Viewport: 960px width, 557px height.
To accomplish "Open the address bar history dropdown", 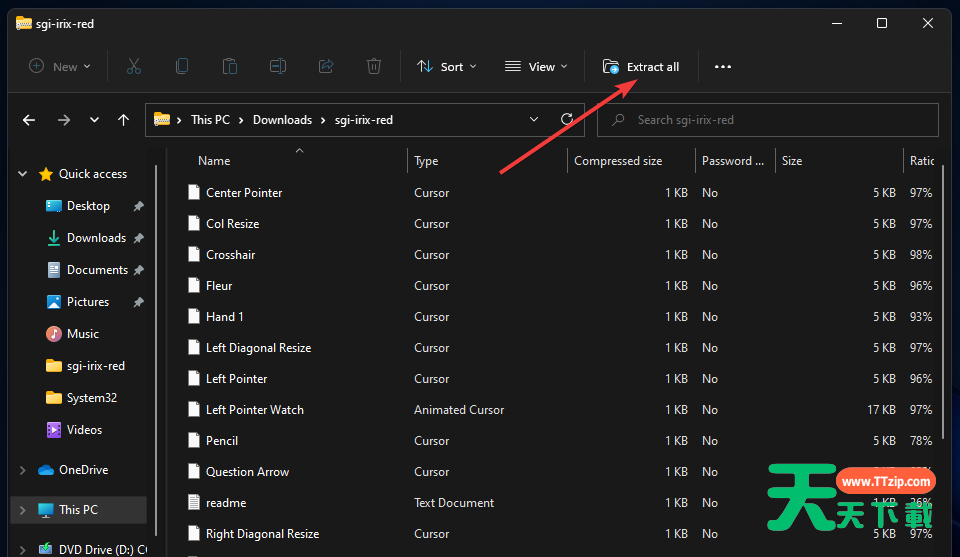I will pos(534,120).
